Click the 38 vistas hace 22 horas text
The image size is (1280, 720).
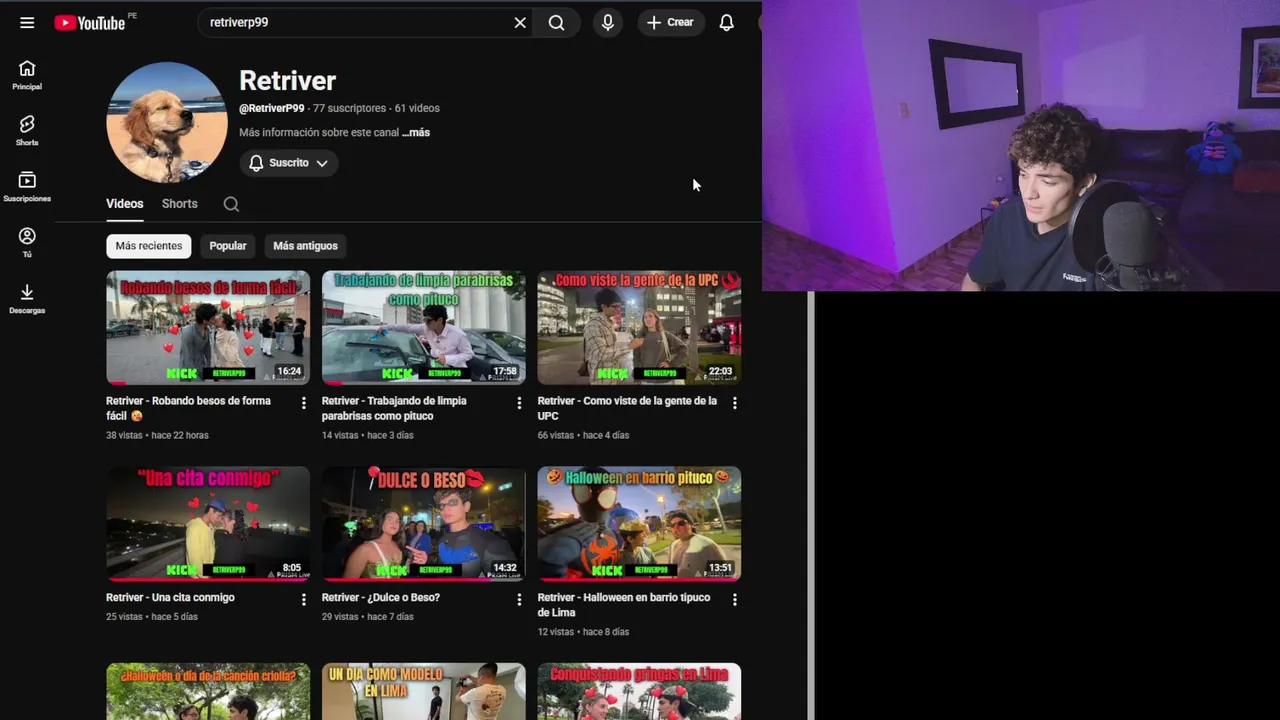click(157, 435)
